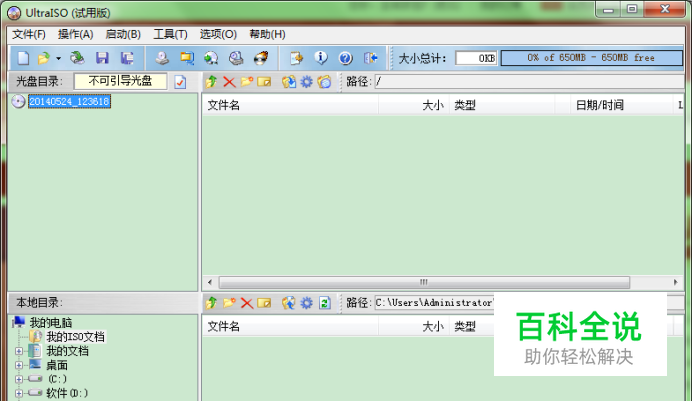Open Help with the question mark icon

pos(345,58)
